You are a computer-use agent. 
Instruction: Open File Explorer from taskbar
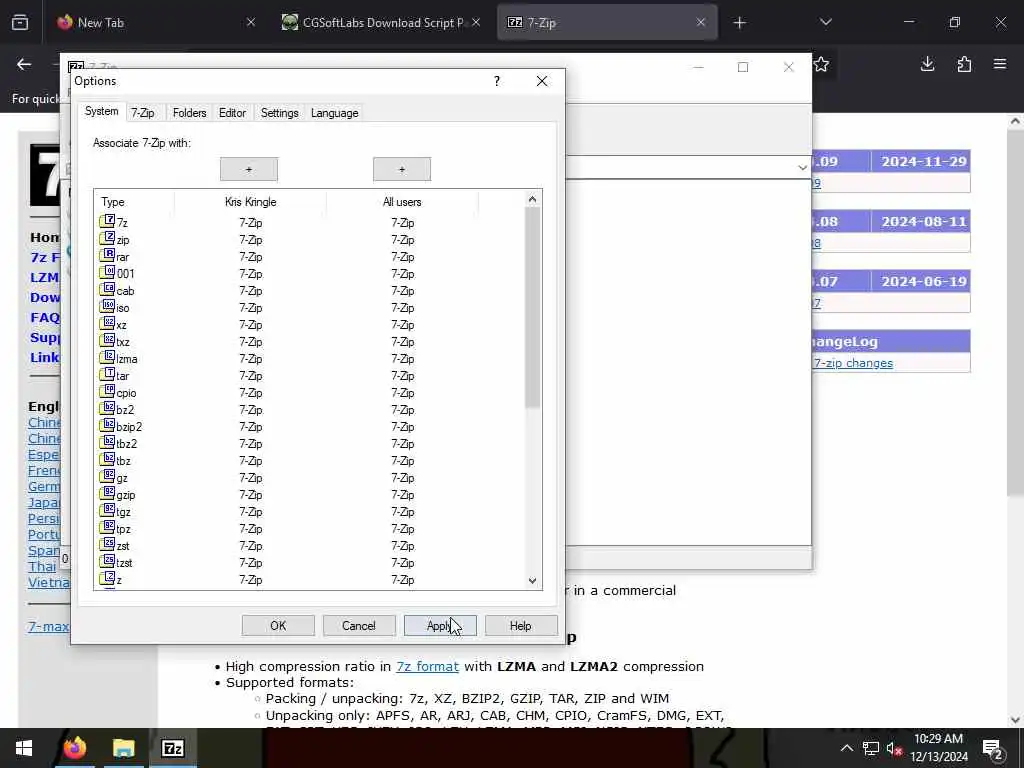pyautogui.click(x=123, y=748)
